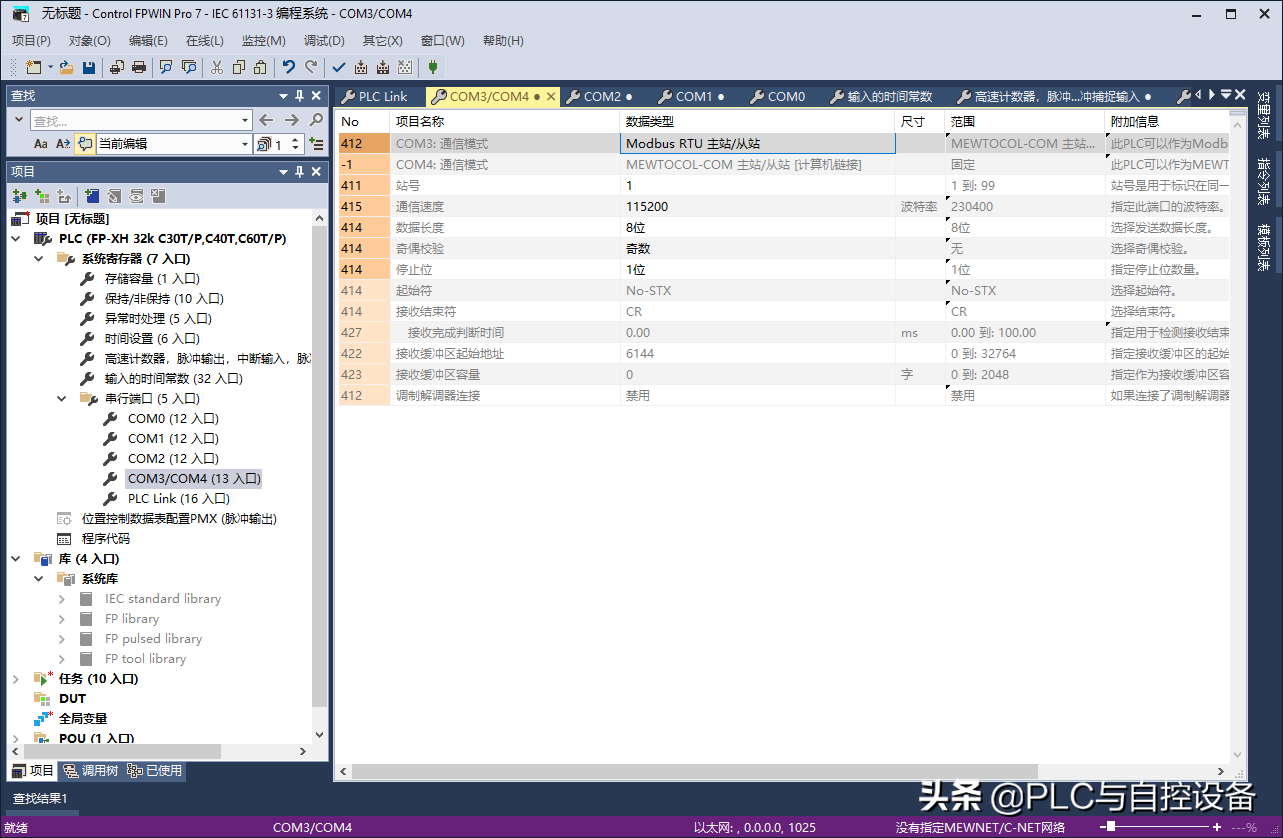Click the Undo arrow icon
The image size is (1283, 838).
(288, 67)
